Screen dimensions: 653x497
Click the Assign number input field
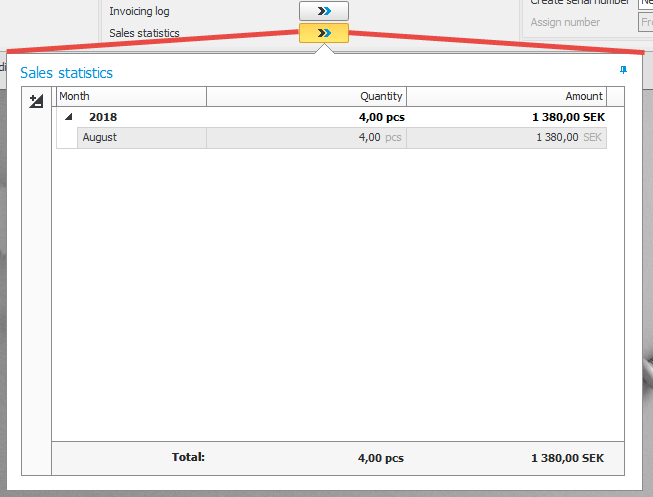(x=645, y=22)
